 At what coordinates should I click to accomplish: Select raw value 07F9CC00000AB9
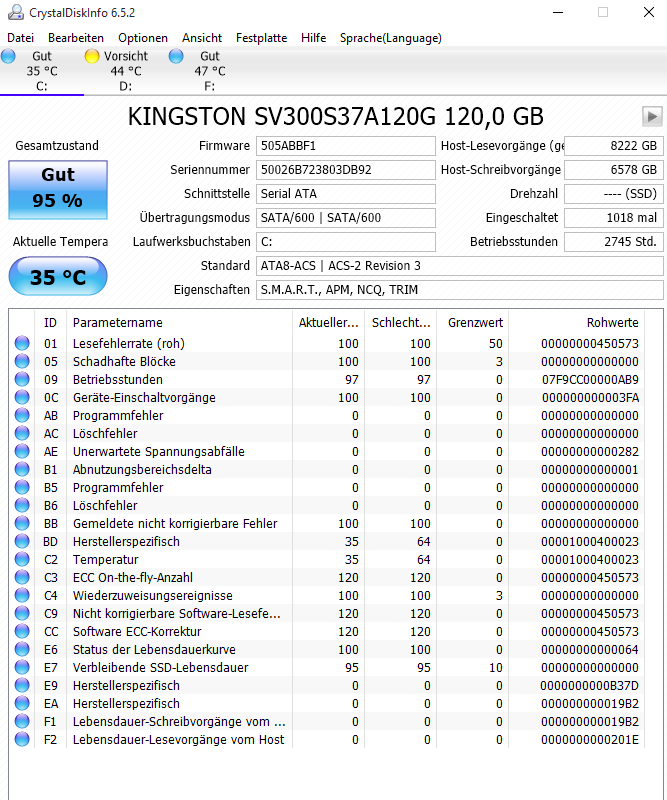(x=590, y=380)
